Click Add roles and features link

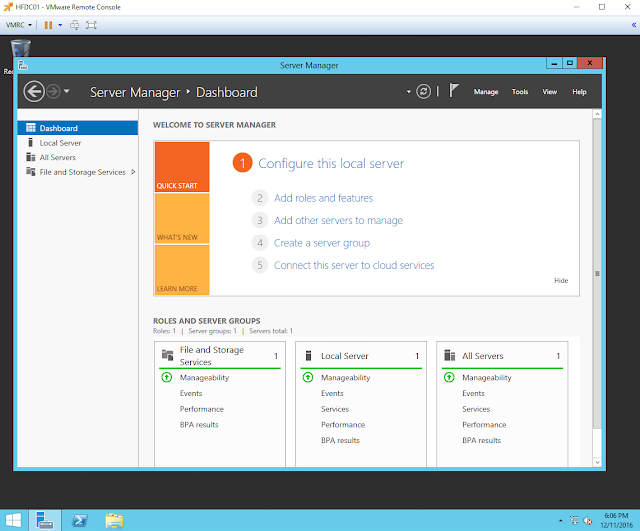(x=323, y=198)
